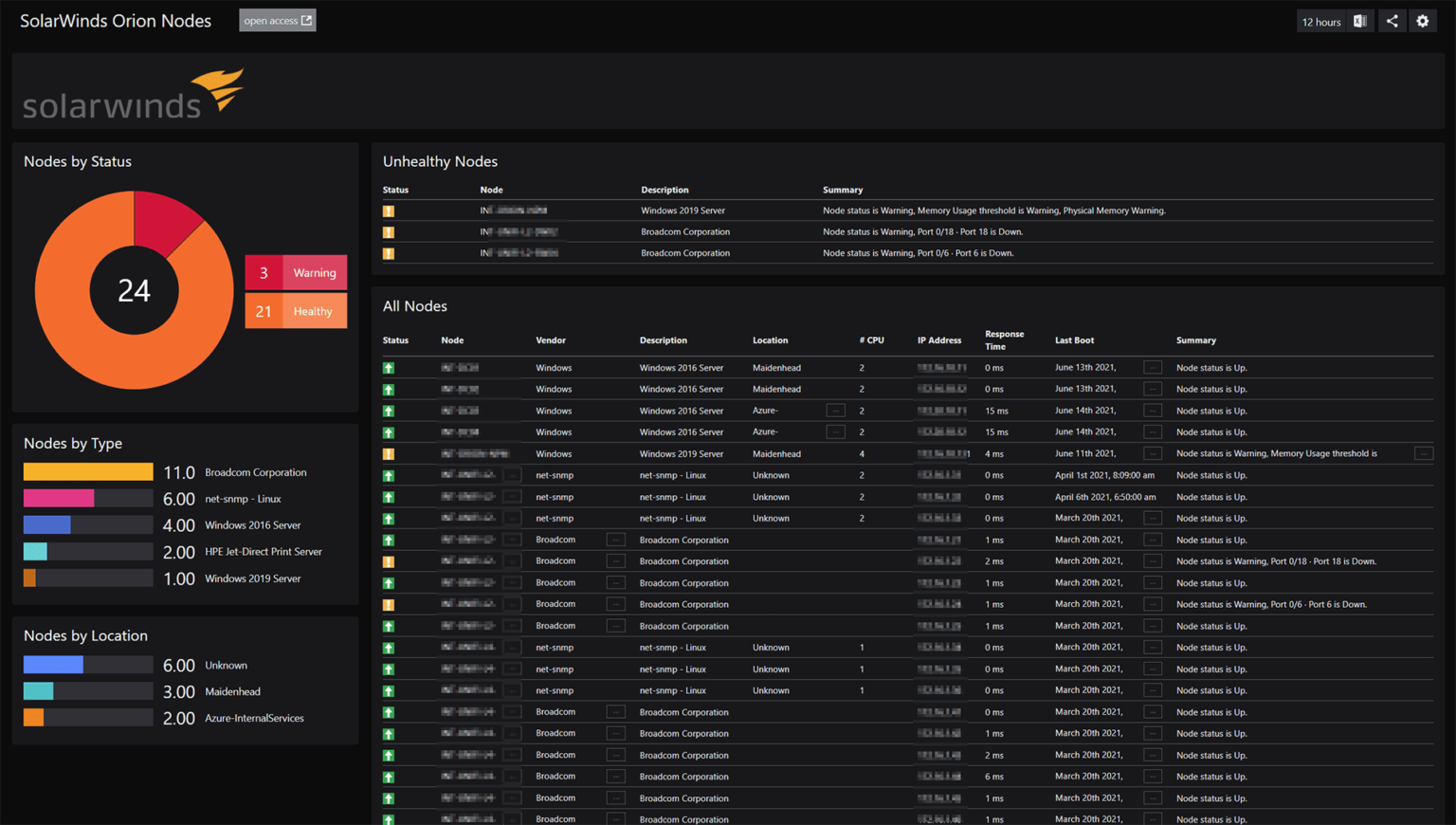Share the dashboard via share icon

pos(1391,20)
